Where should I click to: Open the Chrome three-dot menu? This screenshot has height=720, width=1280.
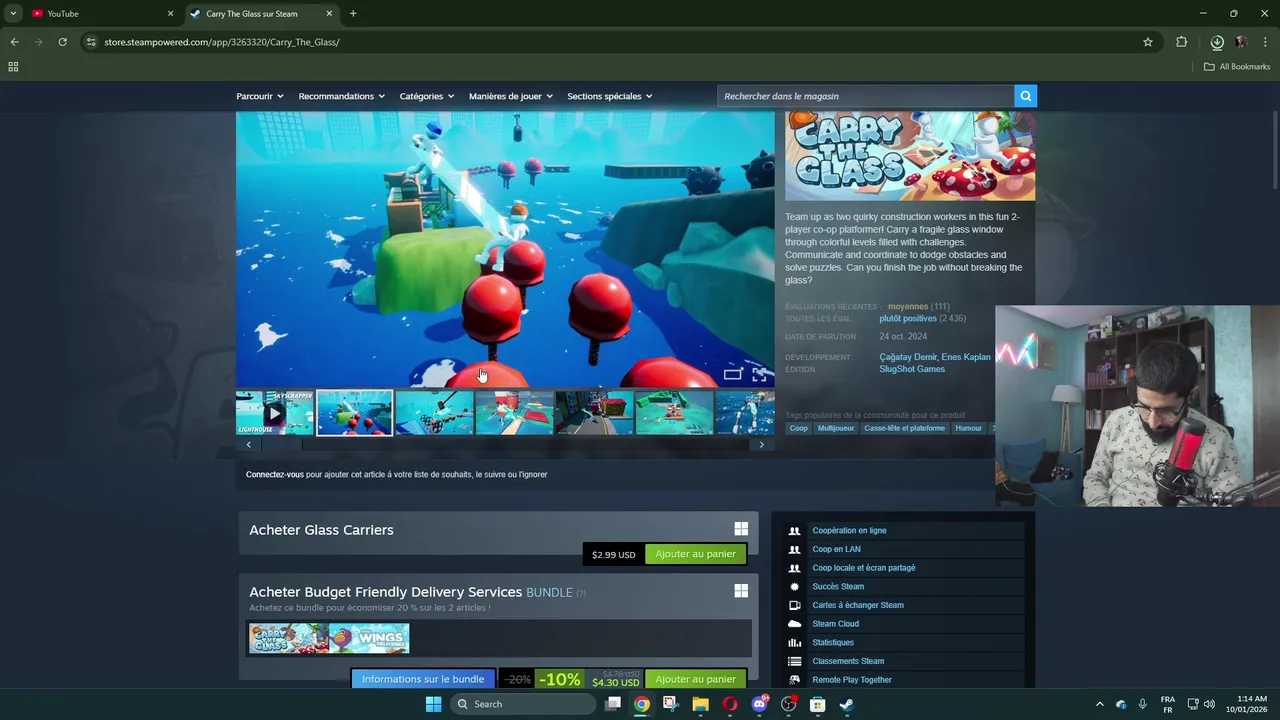(1266, 42)
